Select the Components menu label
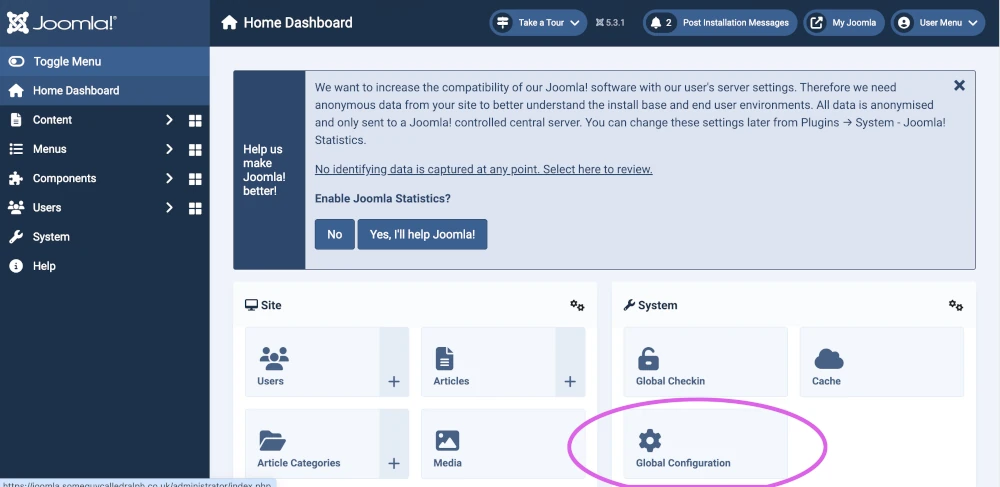This screenshot has width=1000, height=487. [x=64, y=178]
